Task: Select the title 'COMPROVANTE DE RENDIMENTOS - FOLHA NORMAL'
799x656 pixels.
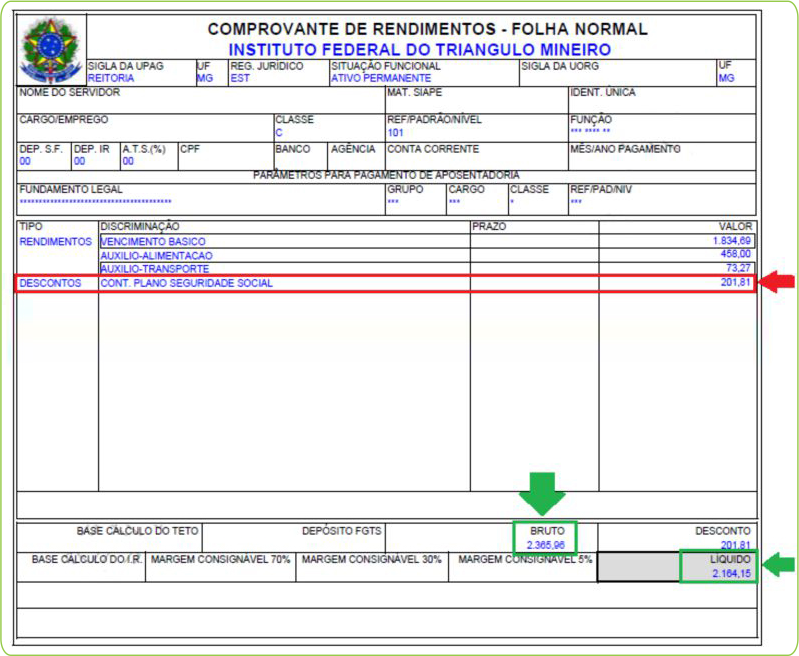Action: click(428, 29)
